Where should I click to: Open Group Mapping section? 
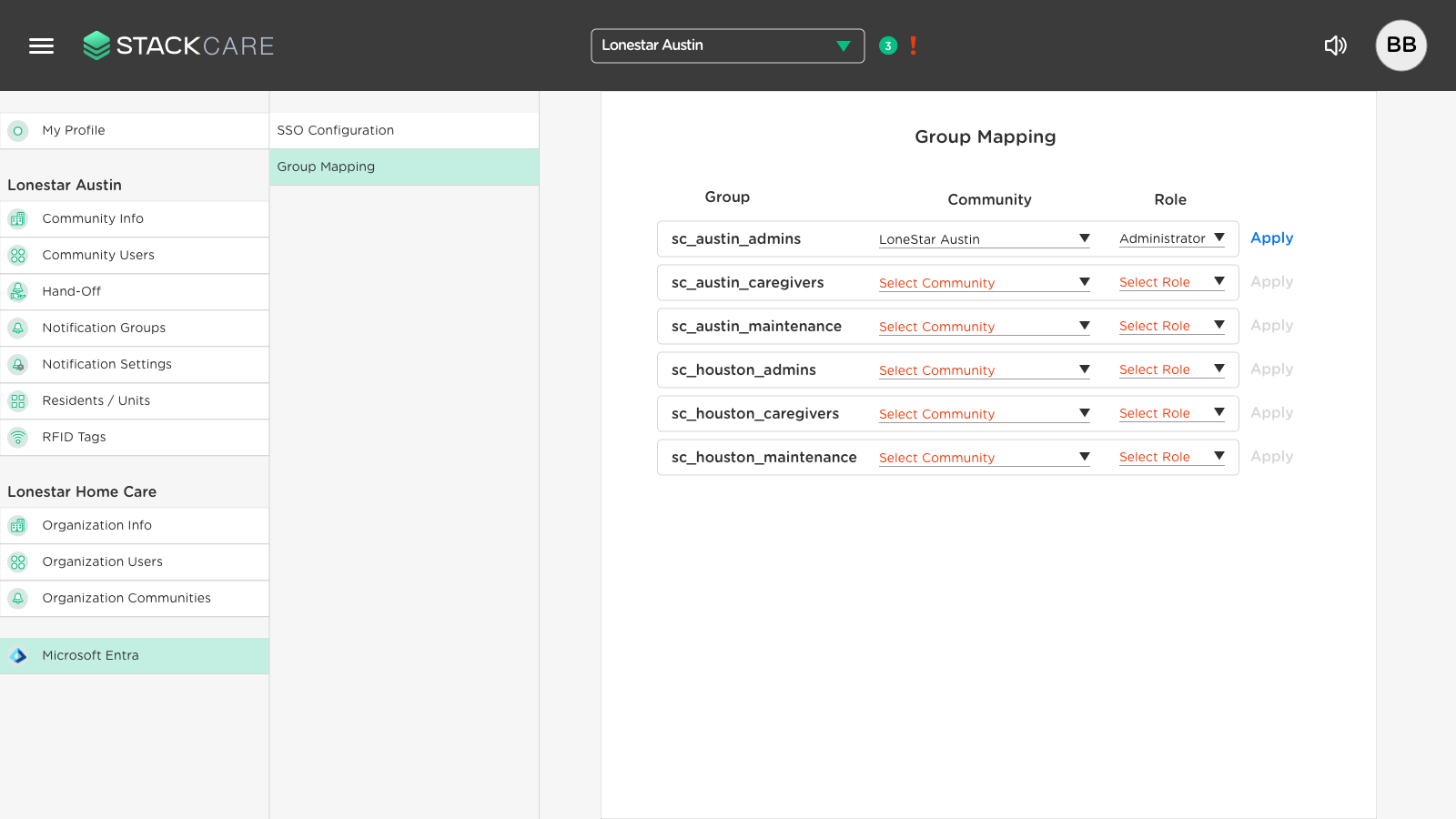404,167
